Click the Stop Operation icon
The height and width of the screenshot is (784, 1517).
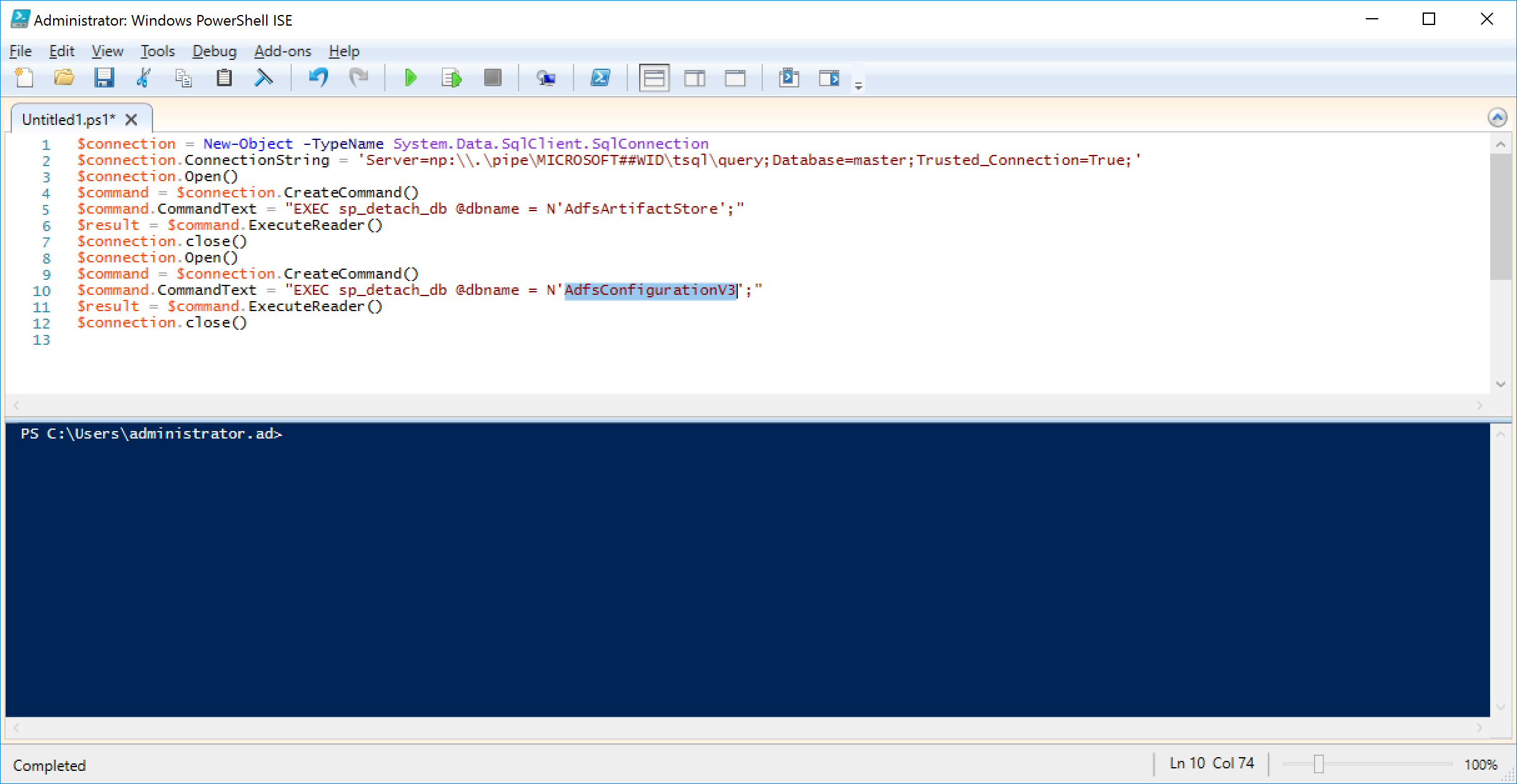(493, 77)
